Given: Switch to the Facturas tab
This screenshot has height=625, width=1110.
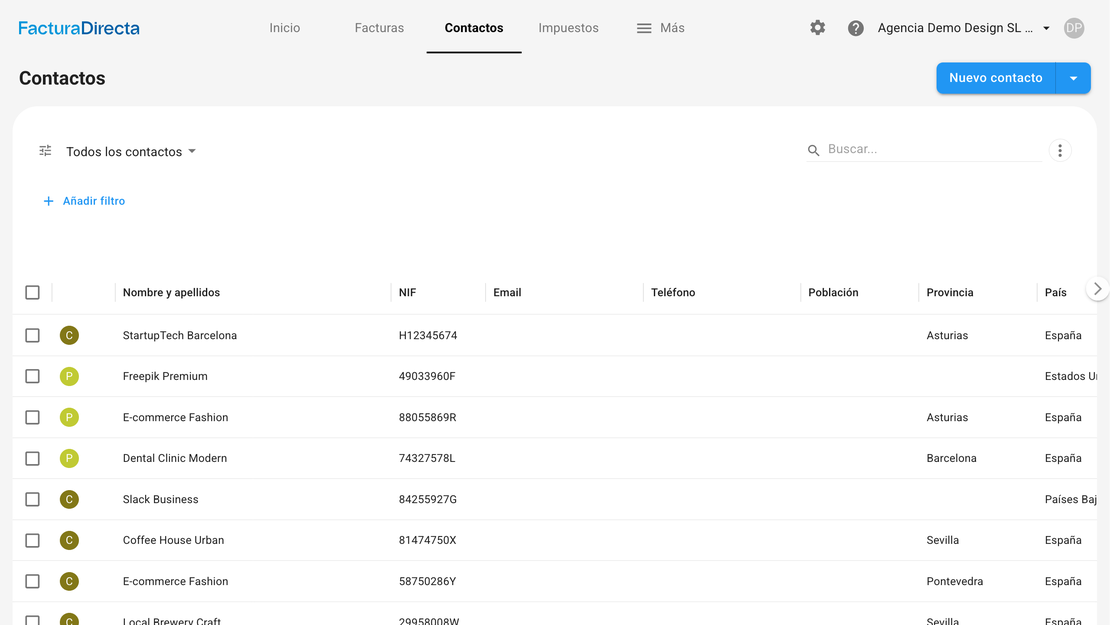Looking at the screenshot, I should coord(379,28).
